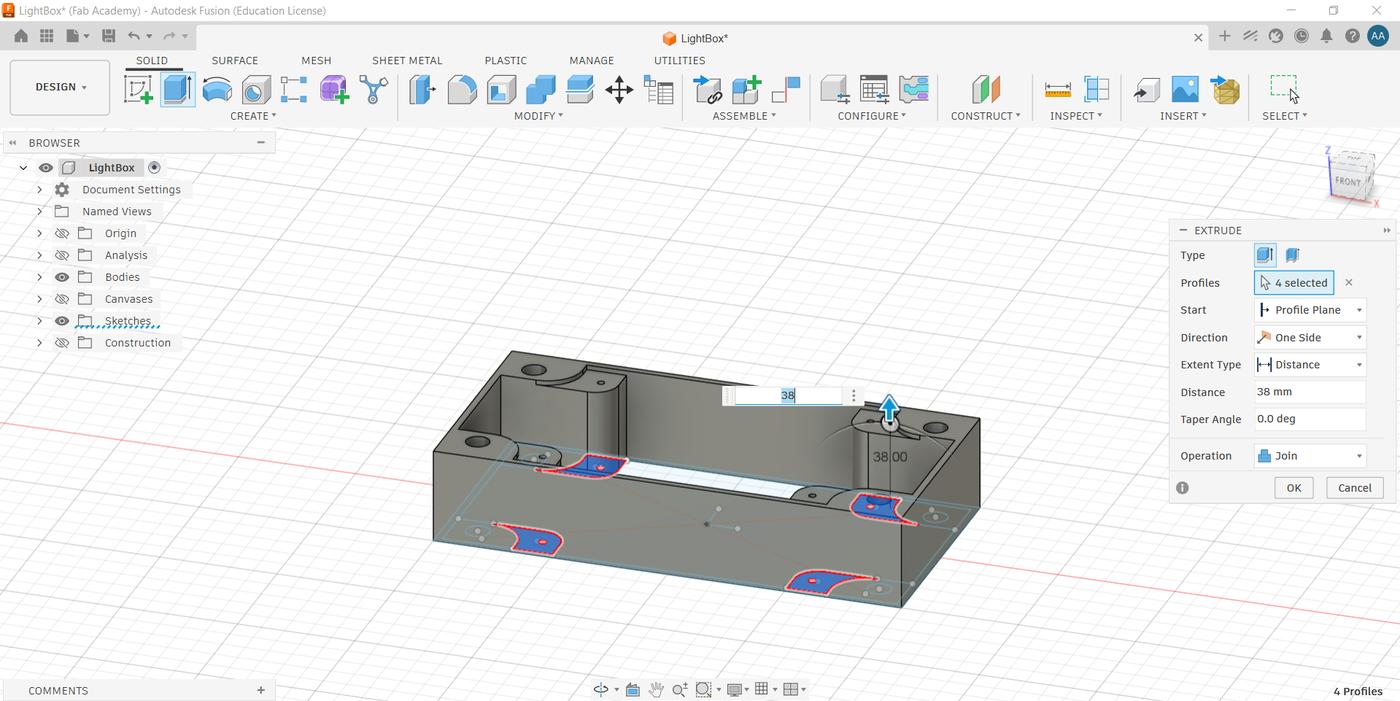1400x701 pixels.
Task: Select the Press Pull tool
Action: pyautogui.click(x=424, y=89)
